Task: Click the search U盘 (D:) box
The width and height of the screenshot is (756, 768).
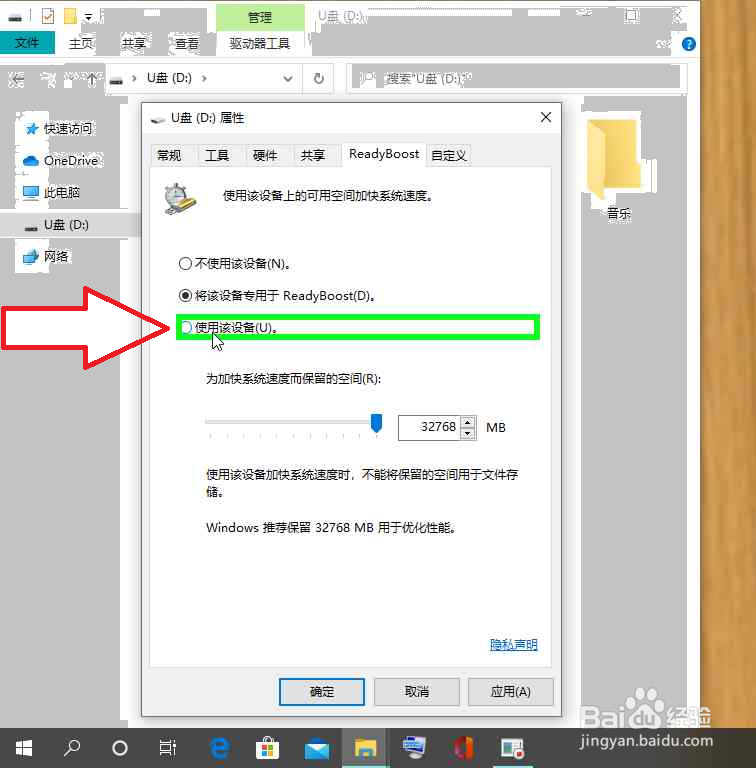Action: (x=517, y=78)
